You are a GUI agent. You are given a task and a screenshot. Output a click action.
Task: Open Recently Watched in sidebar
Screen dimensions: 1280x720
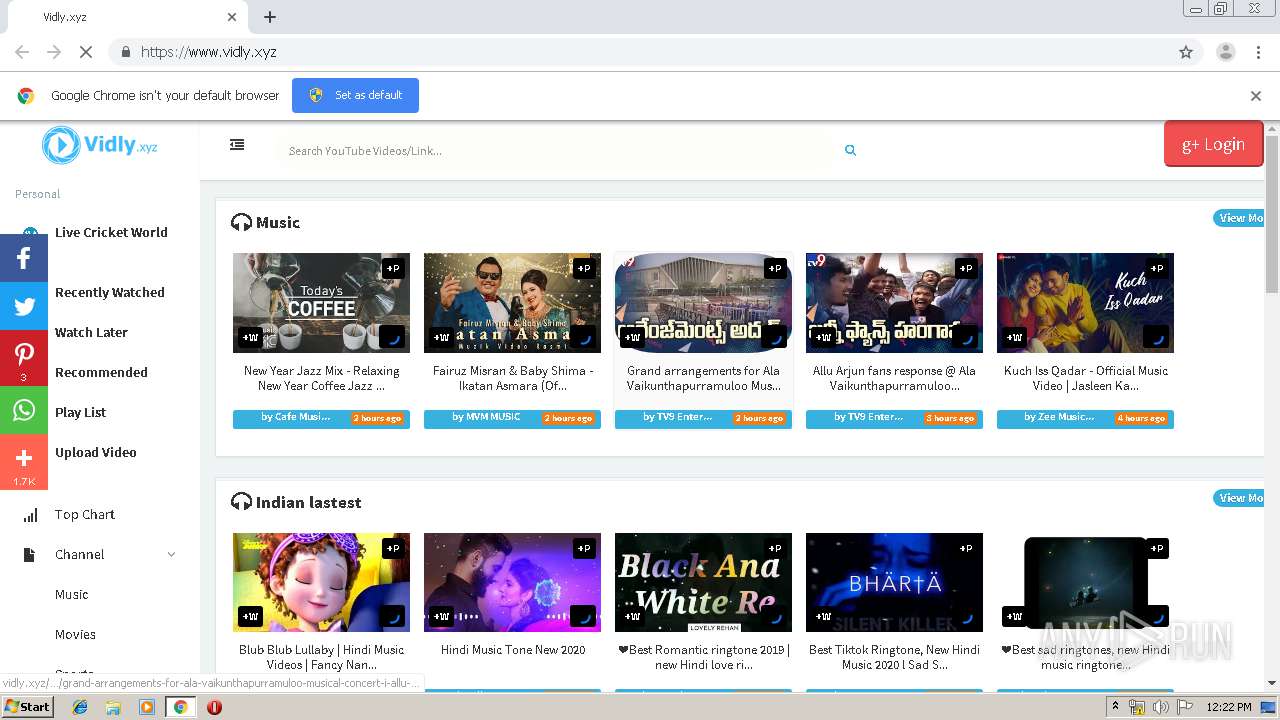click(110, 292)
